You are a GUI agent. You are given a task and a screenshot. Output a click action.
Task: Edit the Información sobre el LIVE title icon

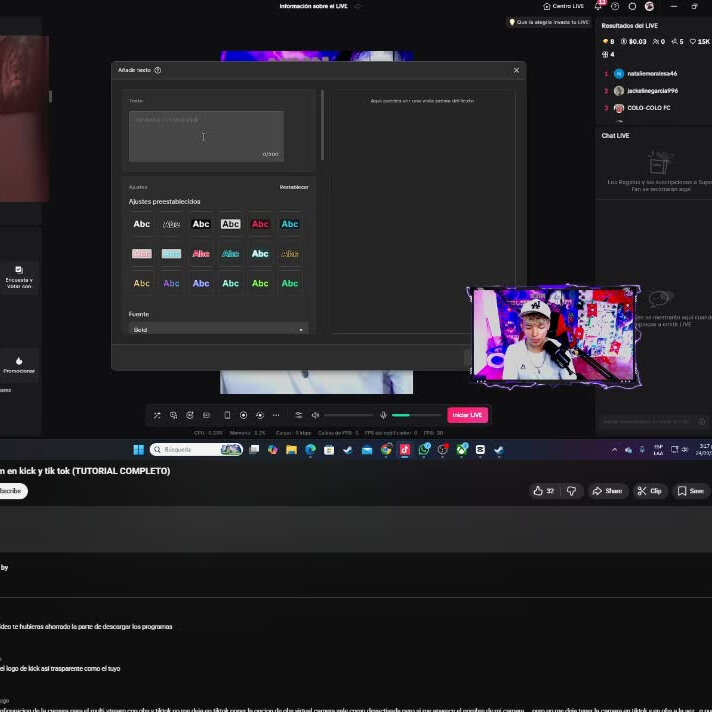tap(358, 6)
